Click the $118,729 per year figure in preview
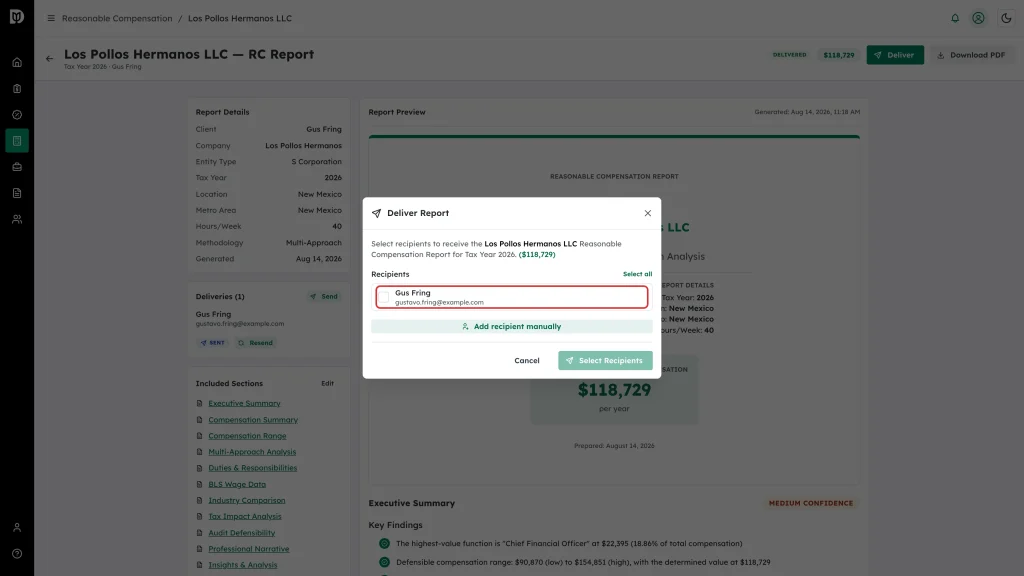Viewport: 1024px width, 576px height. (x=614, y=390)
